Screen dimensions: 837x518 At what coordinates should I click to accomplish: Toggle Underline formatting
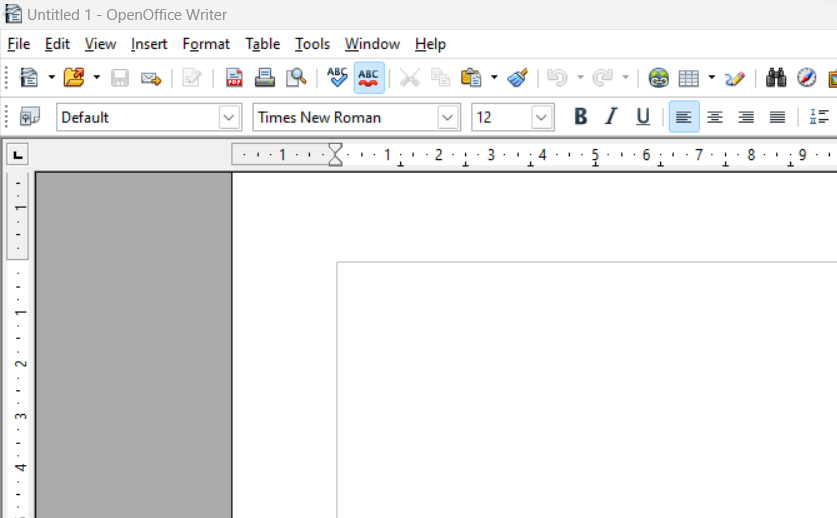tap(643, 116)
